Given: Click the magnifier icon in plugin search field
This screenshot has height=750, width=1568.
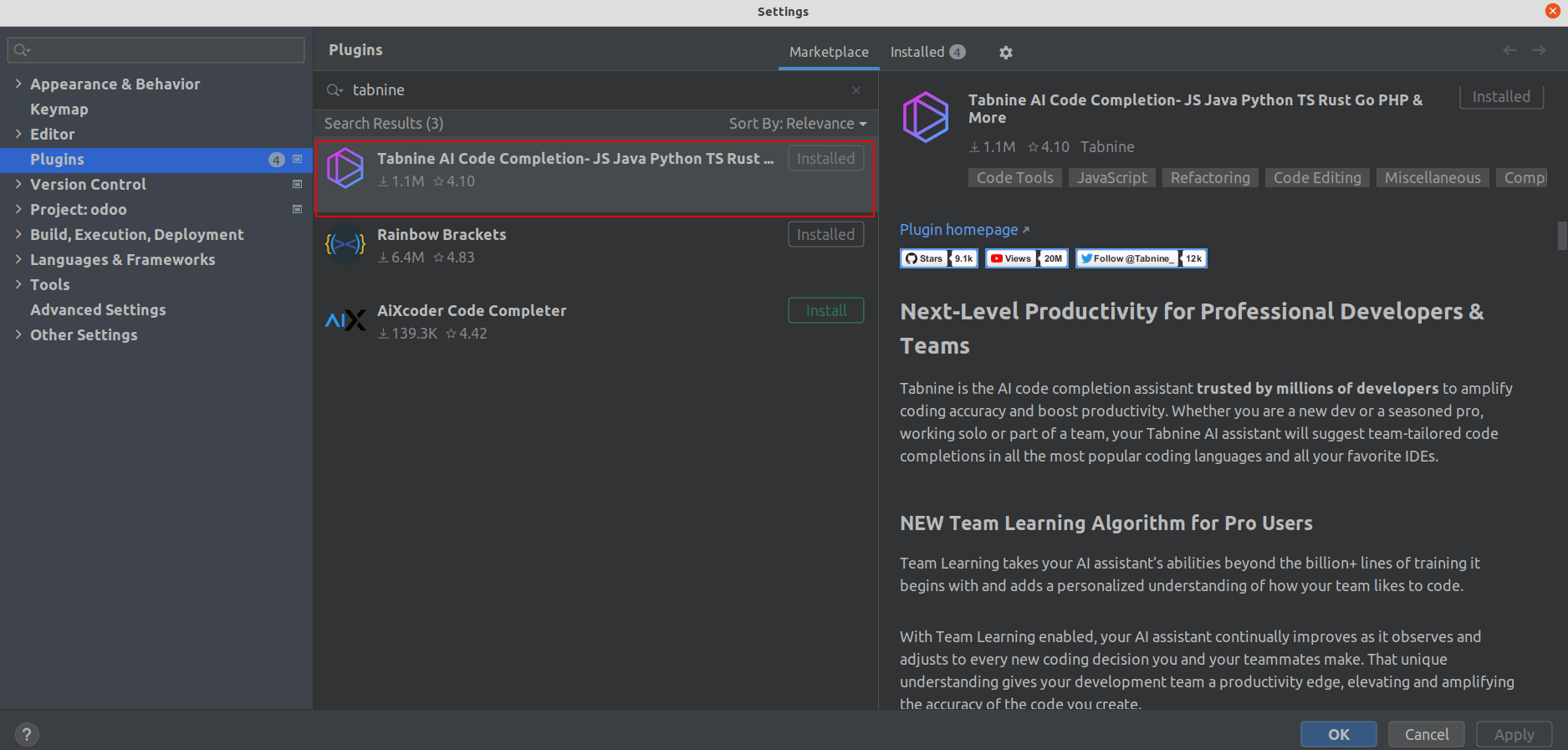Looking at the screenshot, I should point(335,90).
